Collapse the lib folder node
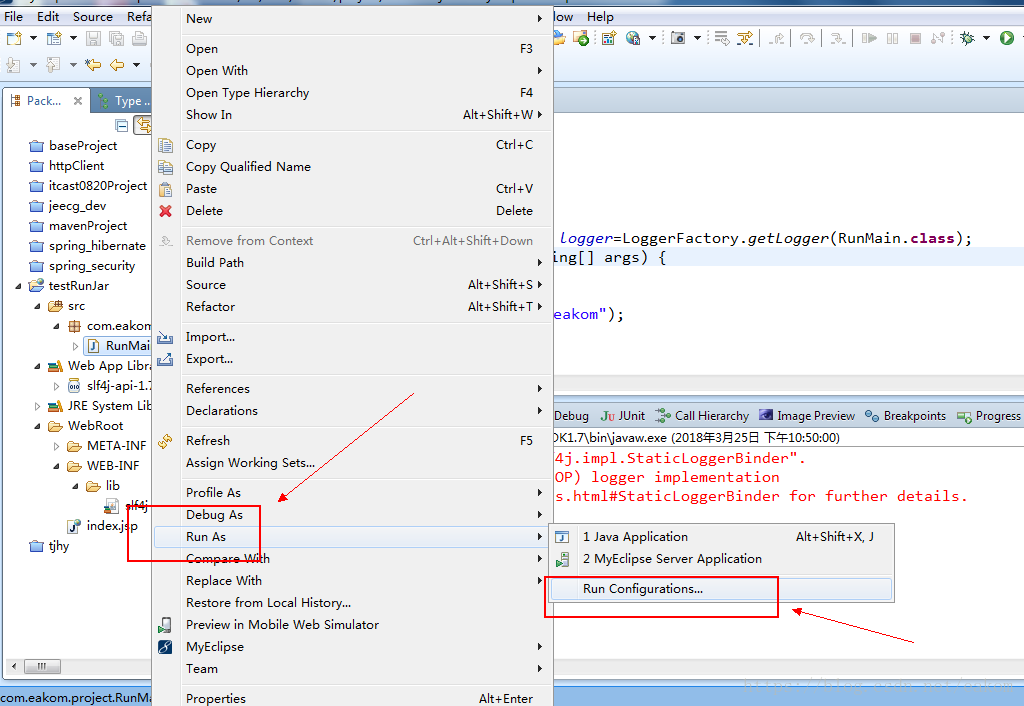Viewport: 1024px width, 706px height. [75, 486]
